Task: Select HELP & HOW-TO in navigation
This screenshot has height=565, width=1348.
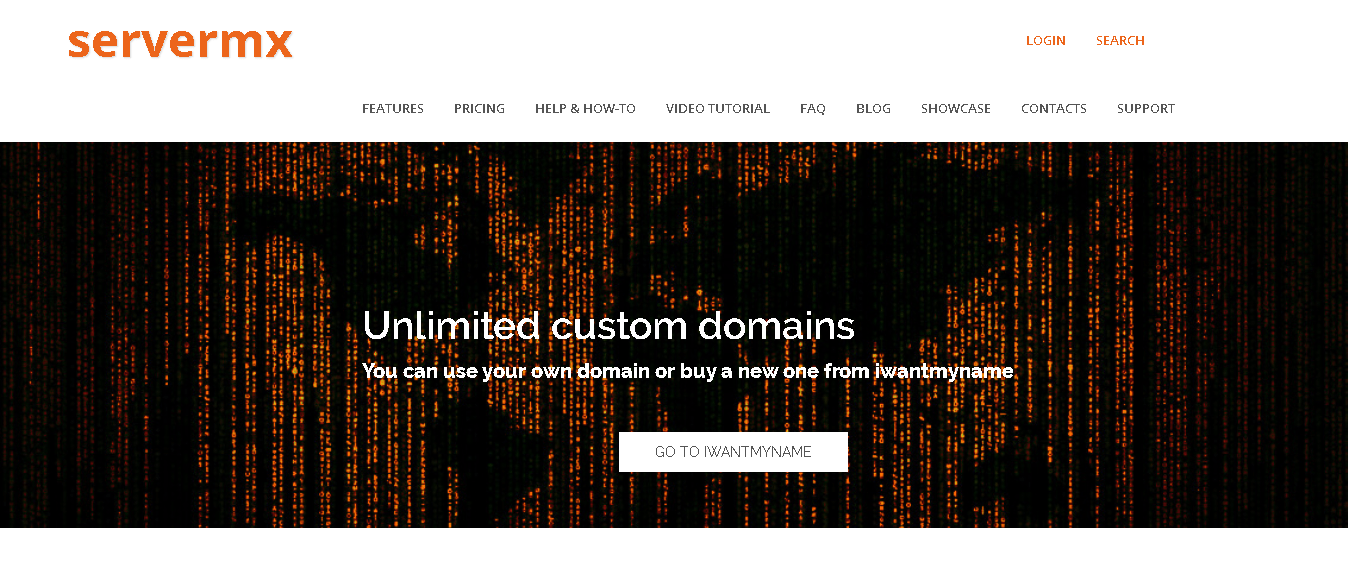Action: click(585, 108)
